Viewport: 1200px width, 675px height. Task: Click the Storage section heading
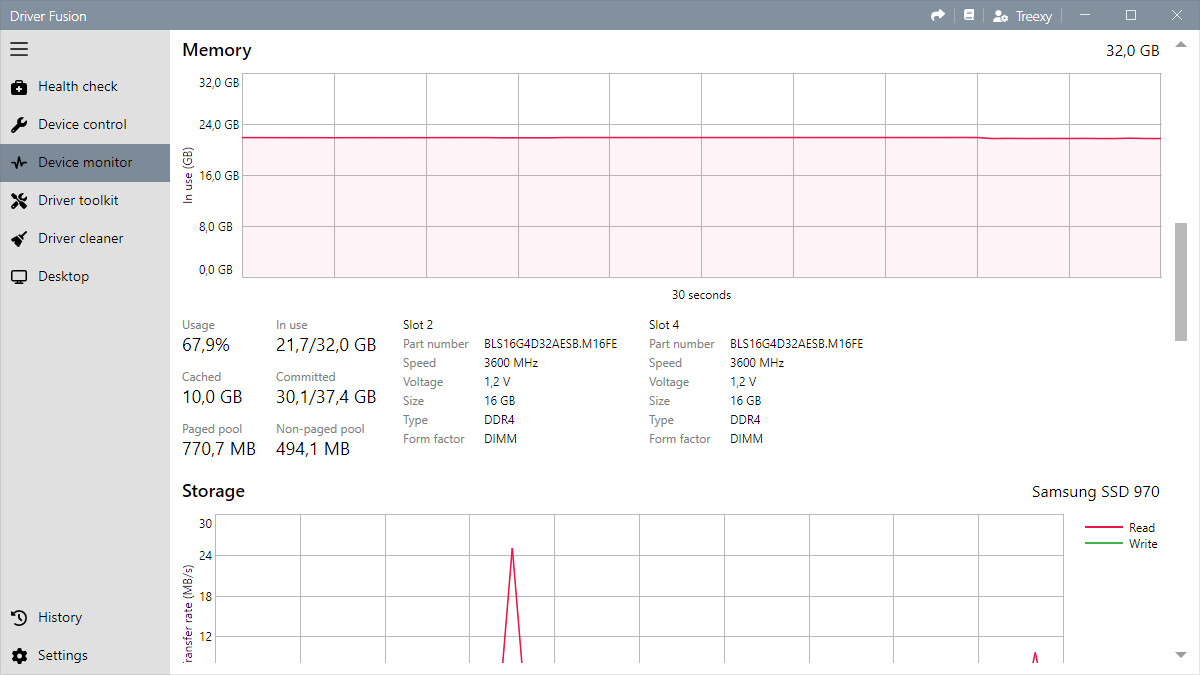[x=213, y=491]
